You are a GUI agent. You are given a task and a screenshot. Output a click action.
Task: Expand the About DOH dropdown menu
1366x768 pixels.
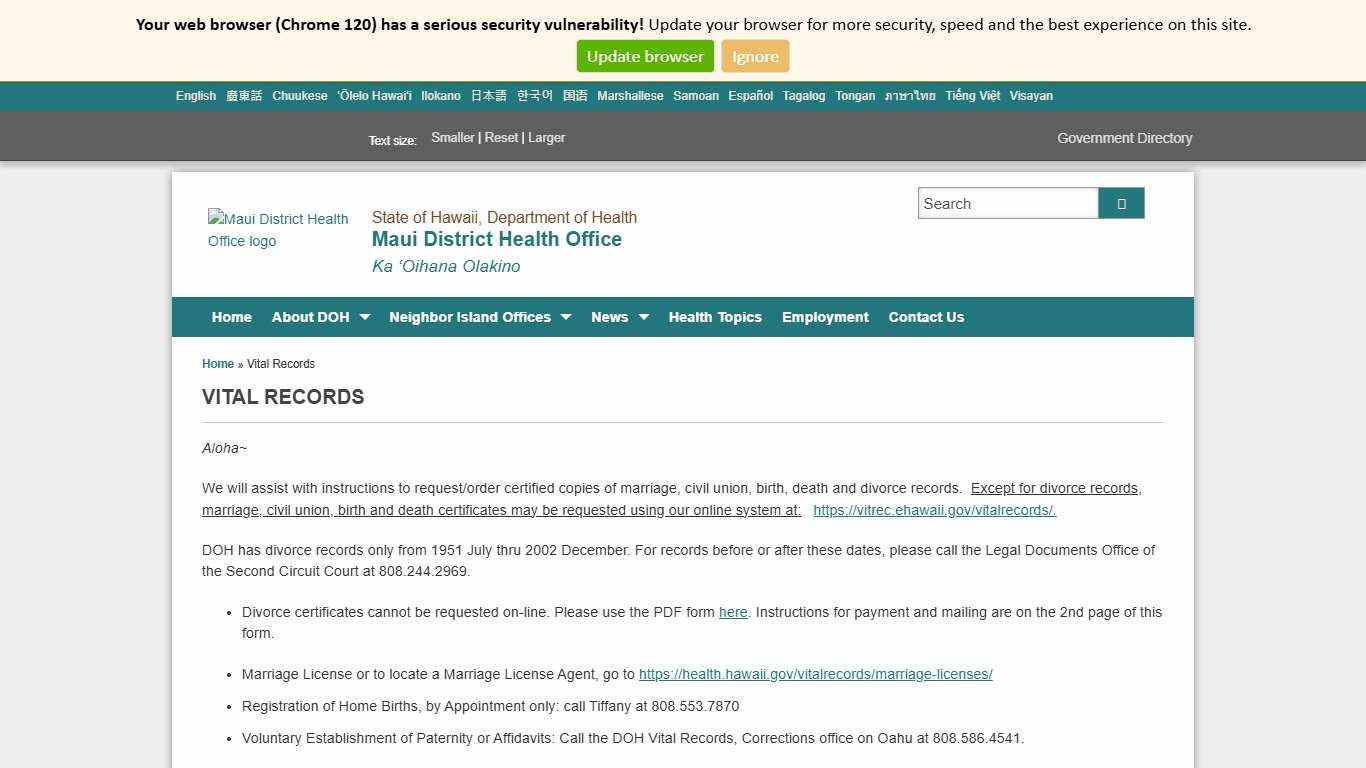tap(311, 317)
